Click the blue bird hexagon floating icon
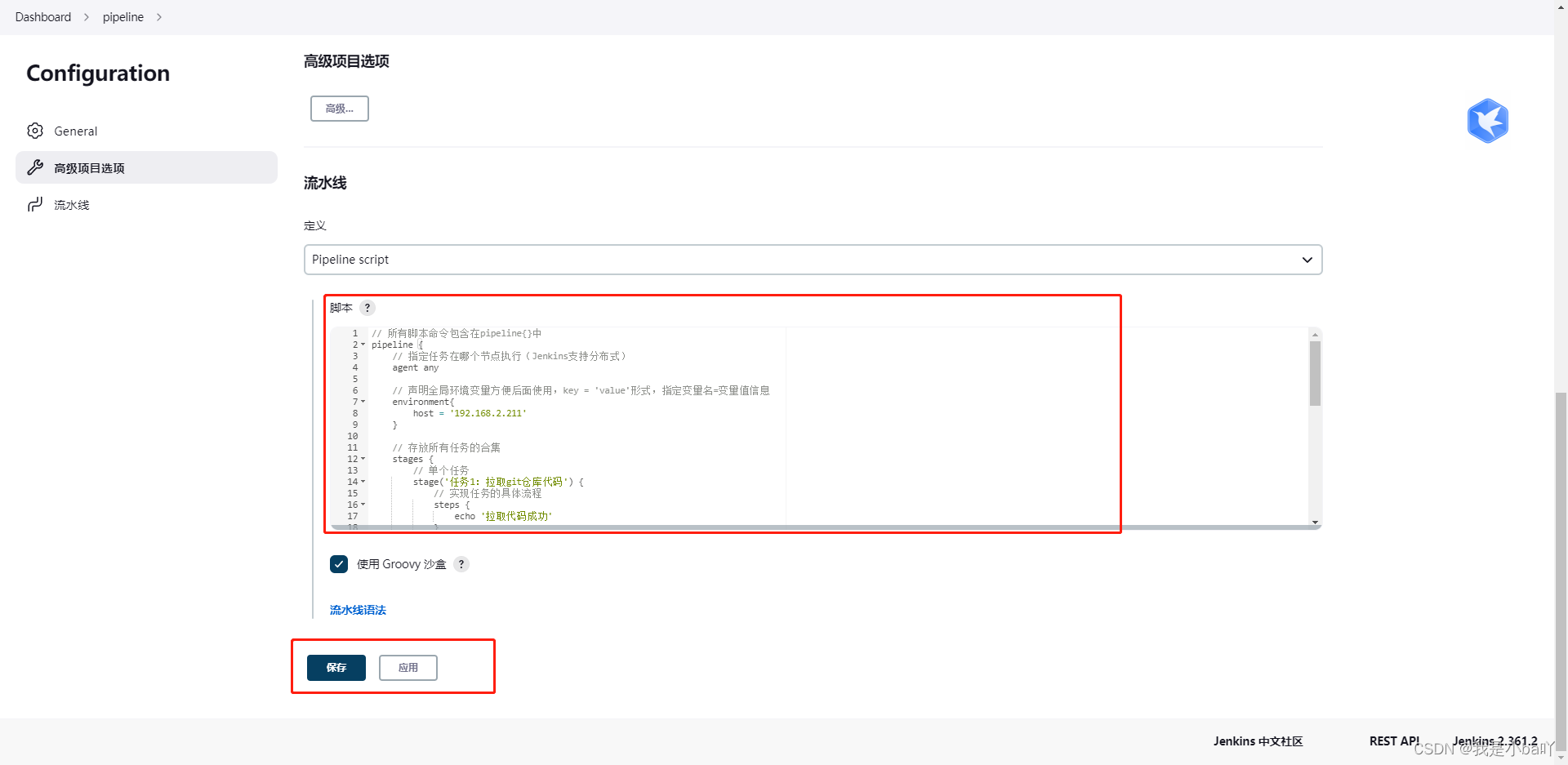This screenshot has height=765, width=1568. pyautogui.click(x=1487, y=121)
